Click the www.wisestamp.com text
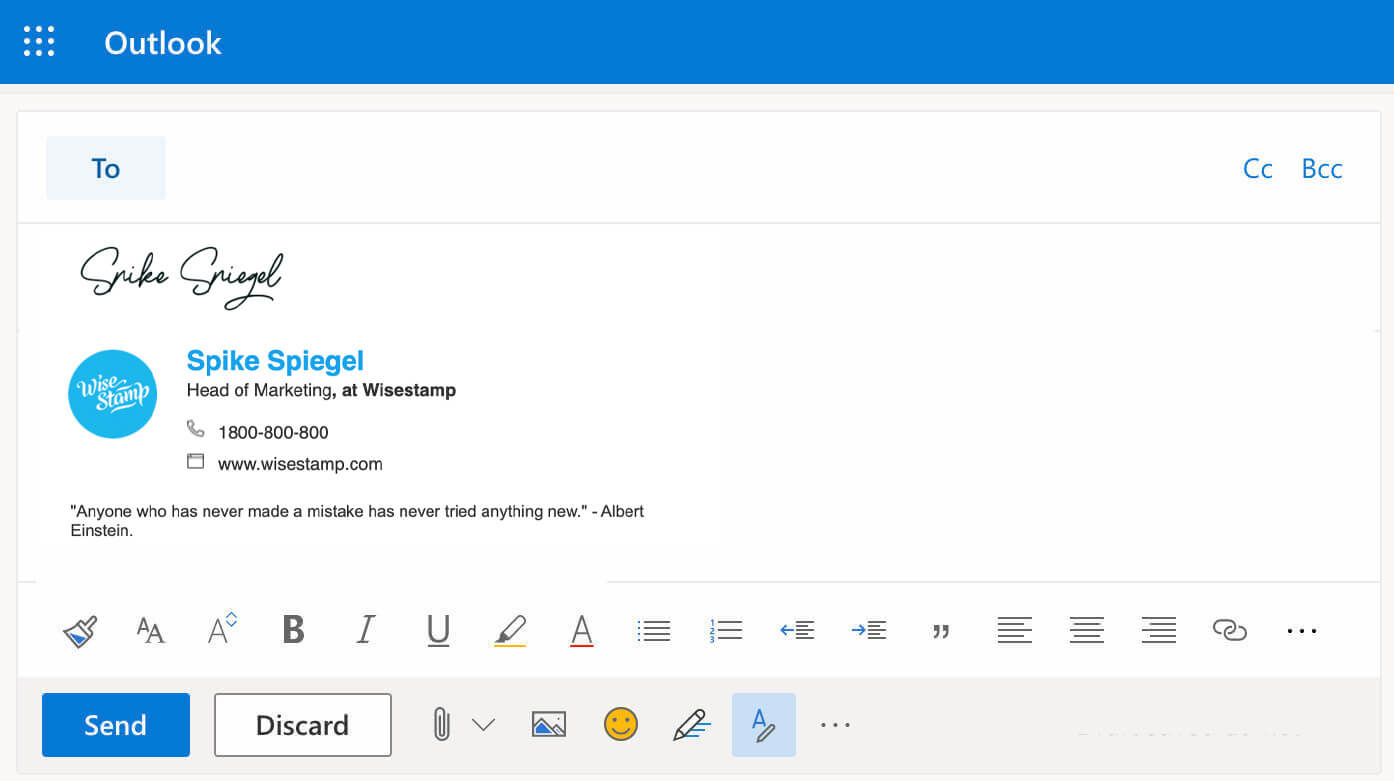 pyautogui.click(x=300, y=464)
